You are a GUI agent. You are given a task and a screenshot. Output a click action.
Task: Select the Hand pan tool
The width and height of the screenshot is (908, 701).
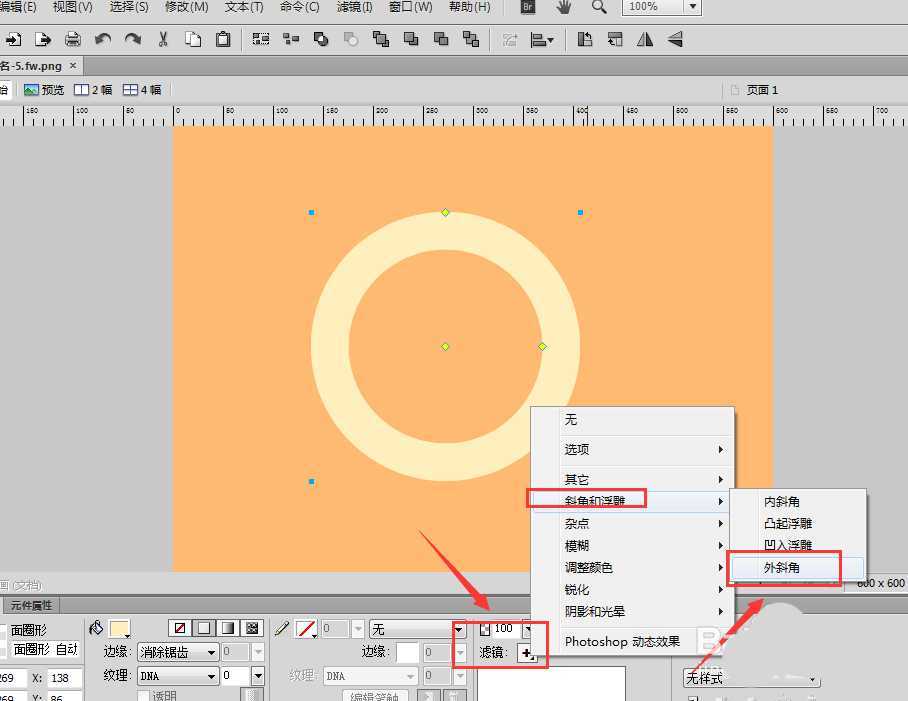563,9
